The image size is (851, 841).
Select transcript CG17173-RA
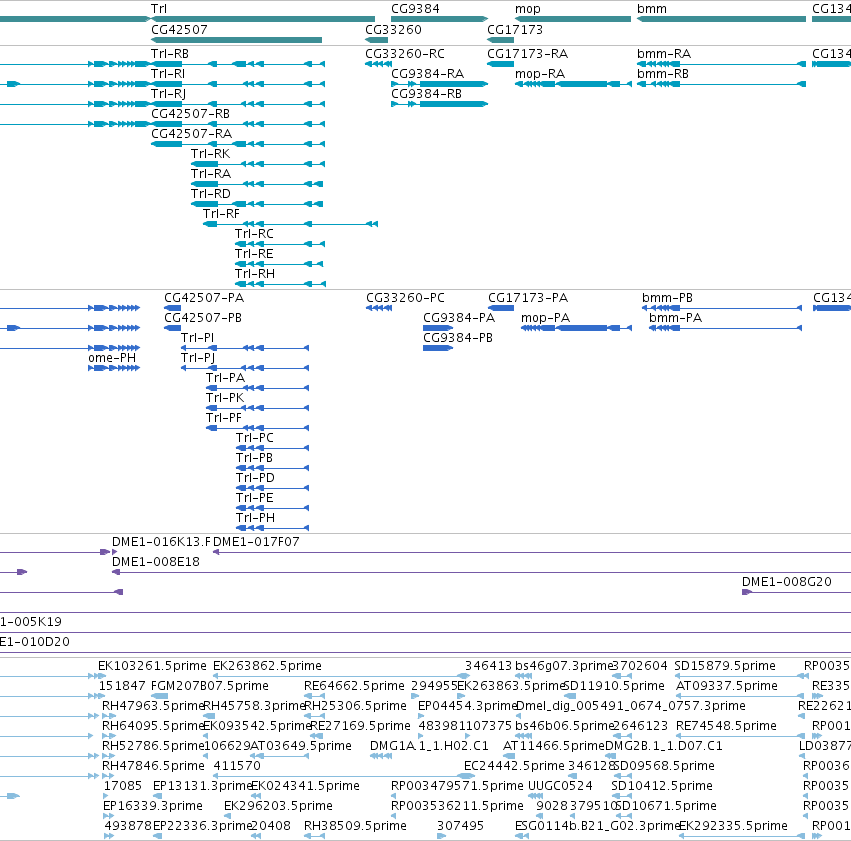coord(528,54)
